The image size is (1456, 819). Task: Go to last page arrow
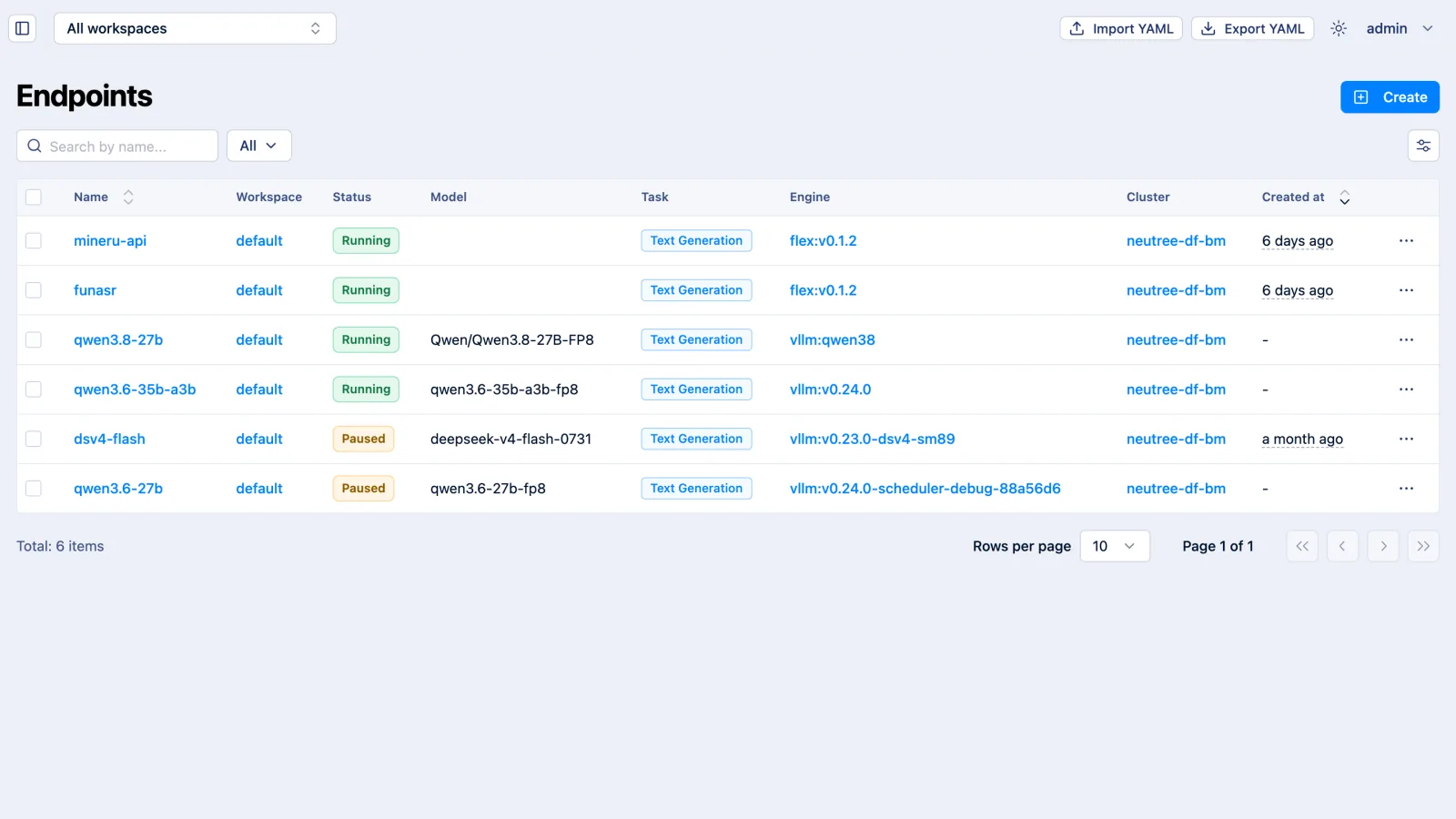click(1423, 546)
